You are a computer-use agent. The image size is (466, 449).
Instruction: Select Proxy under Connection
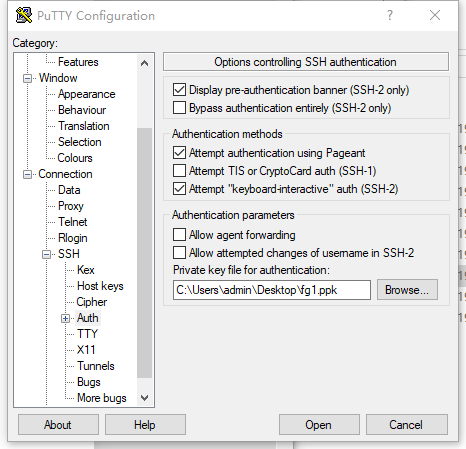[x=71, y=206]
